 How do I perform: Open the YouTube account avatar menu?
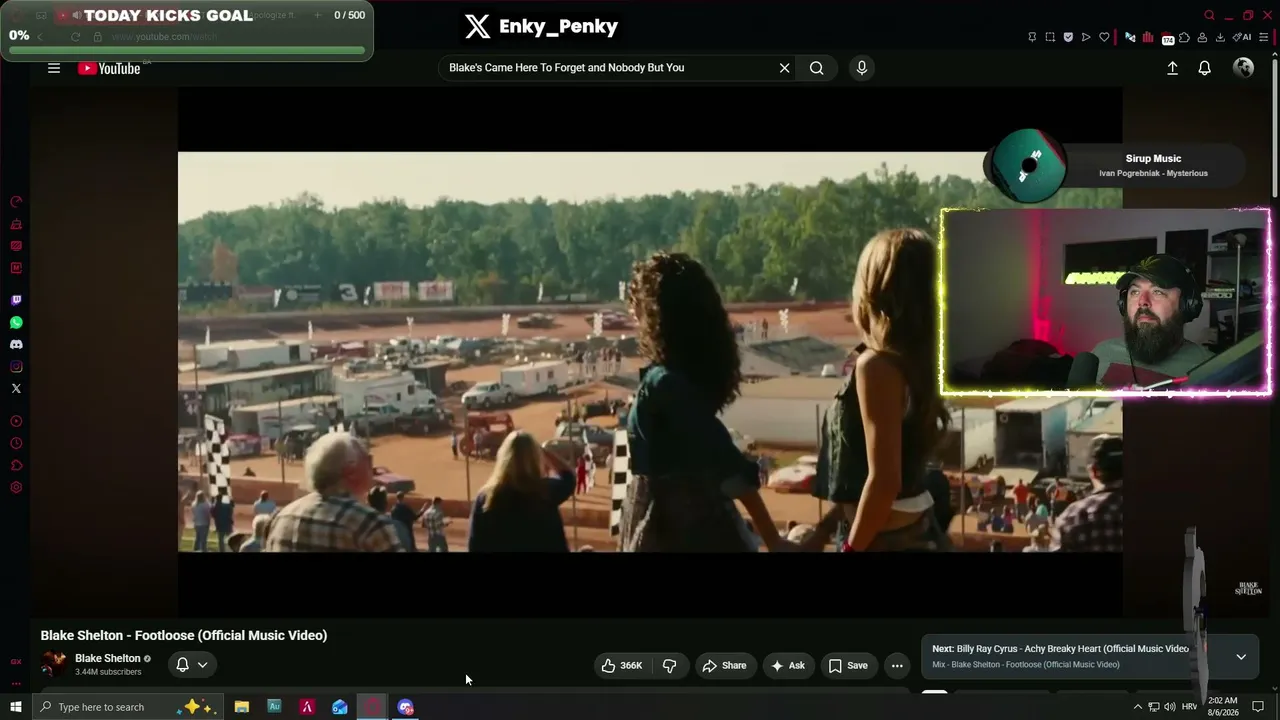pos(1244,68)
